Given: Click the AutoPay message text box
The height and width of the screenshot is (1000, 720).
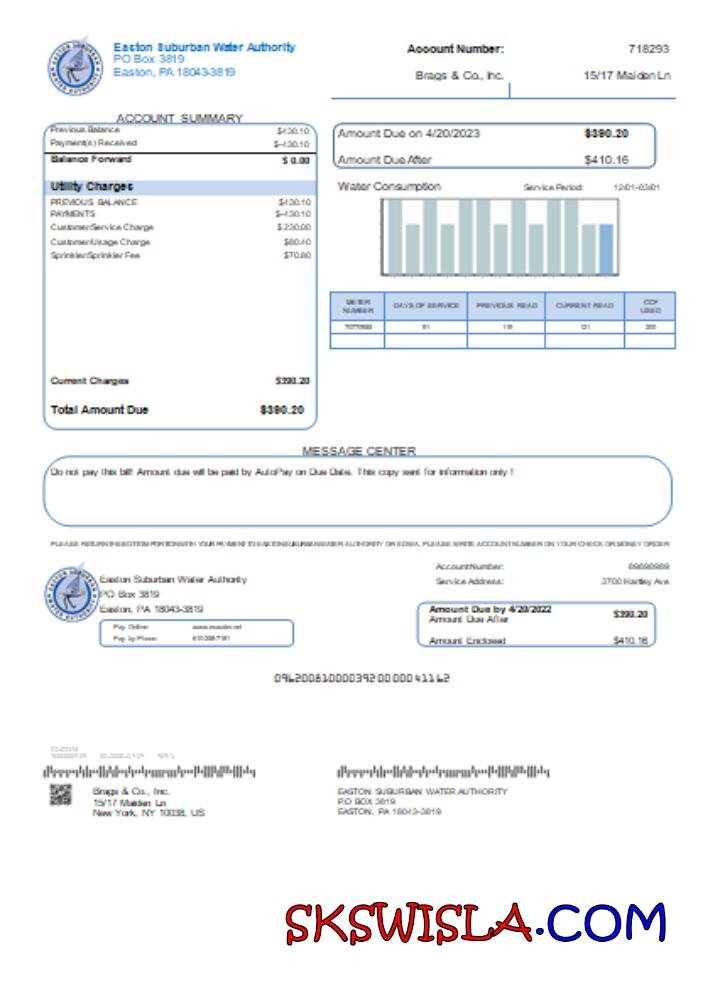Looking at the screenshot, I should [358, 491].
